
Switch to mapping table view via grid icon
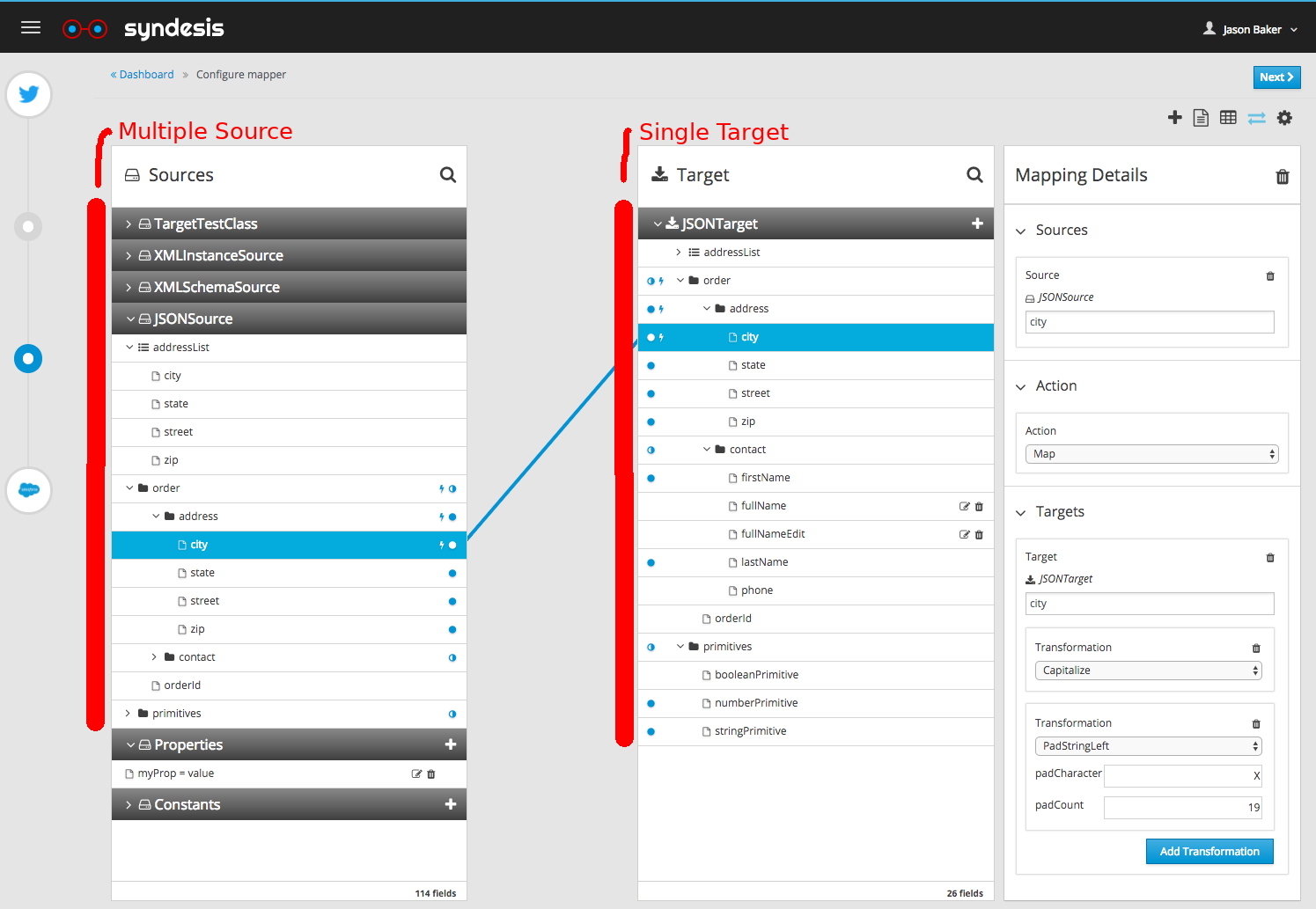[x=1228, y=117]
